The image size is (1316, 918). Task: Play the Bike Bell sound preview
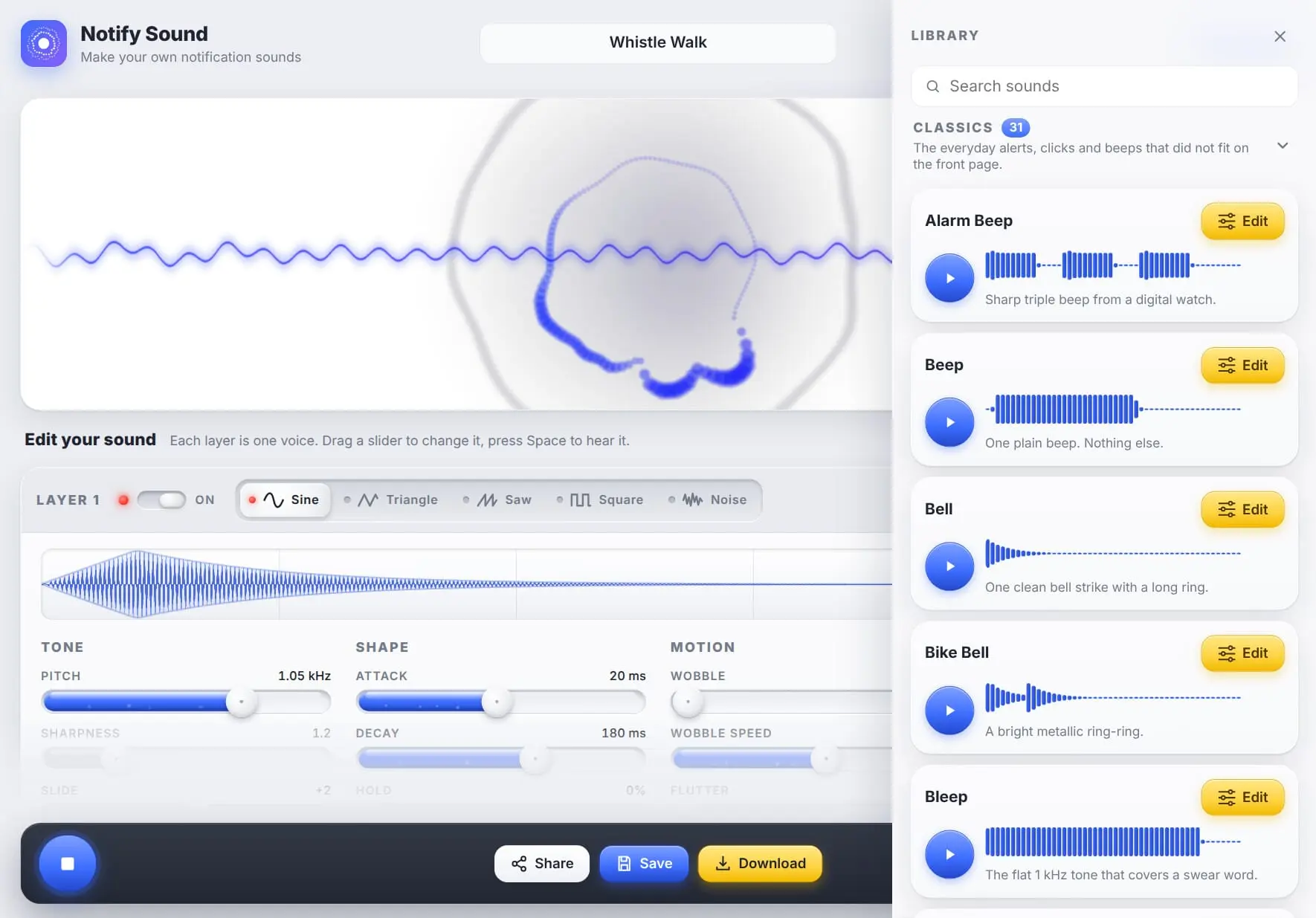coord(949,711)
